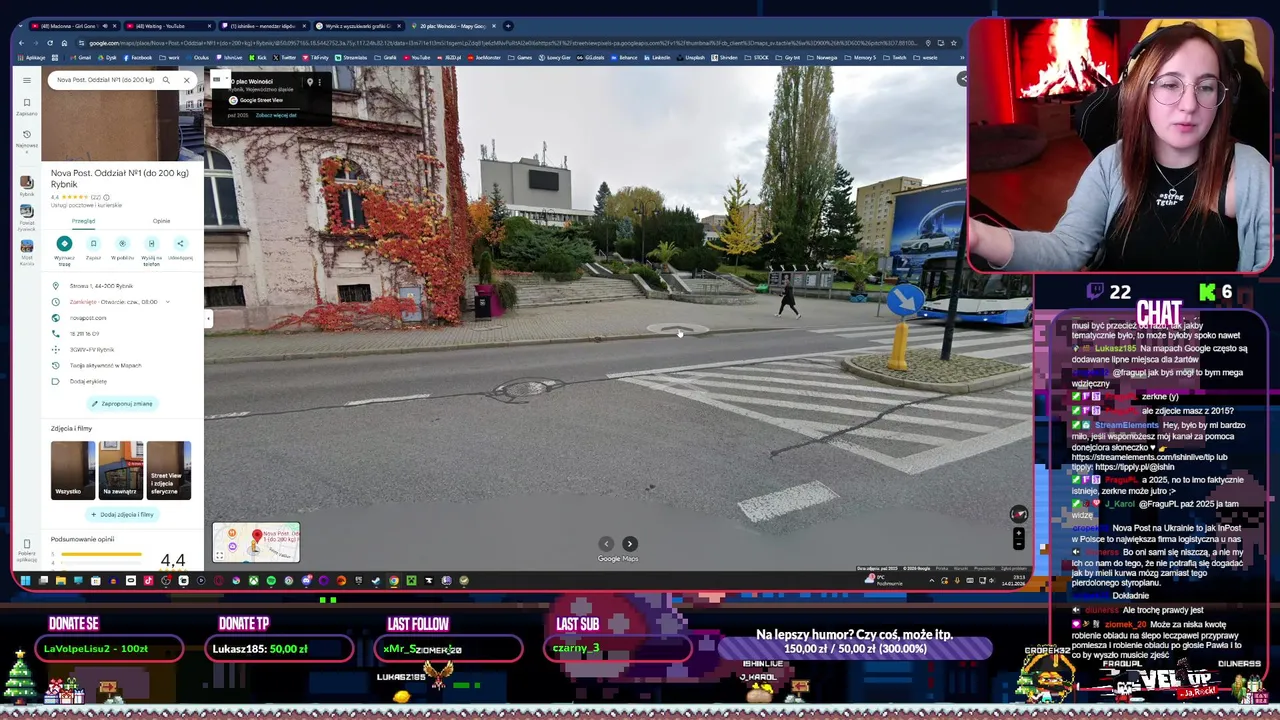Clear the Nova Post search query

click(186, 80)
